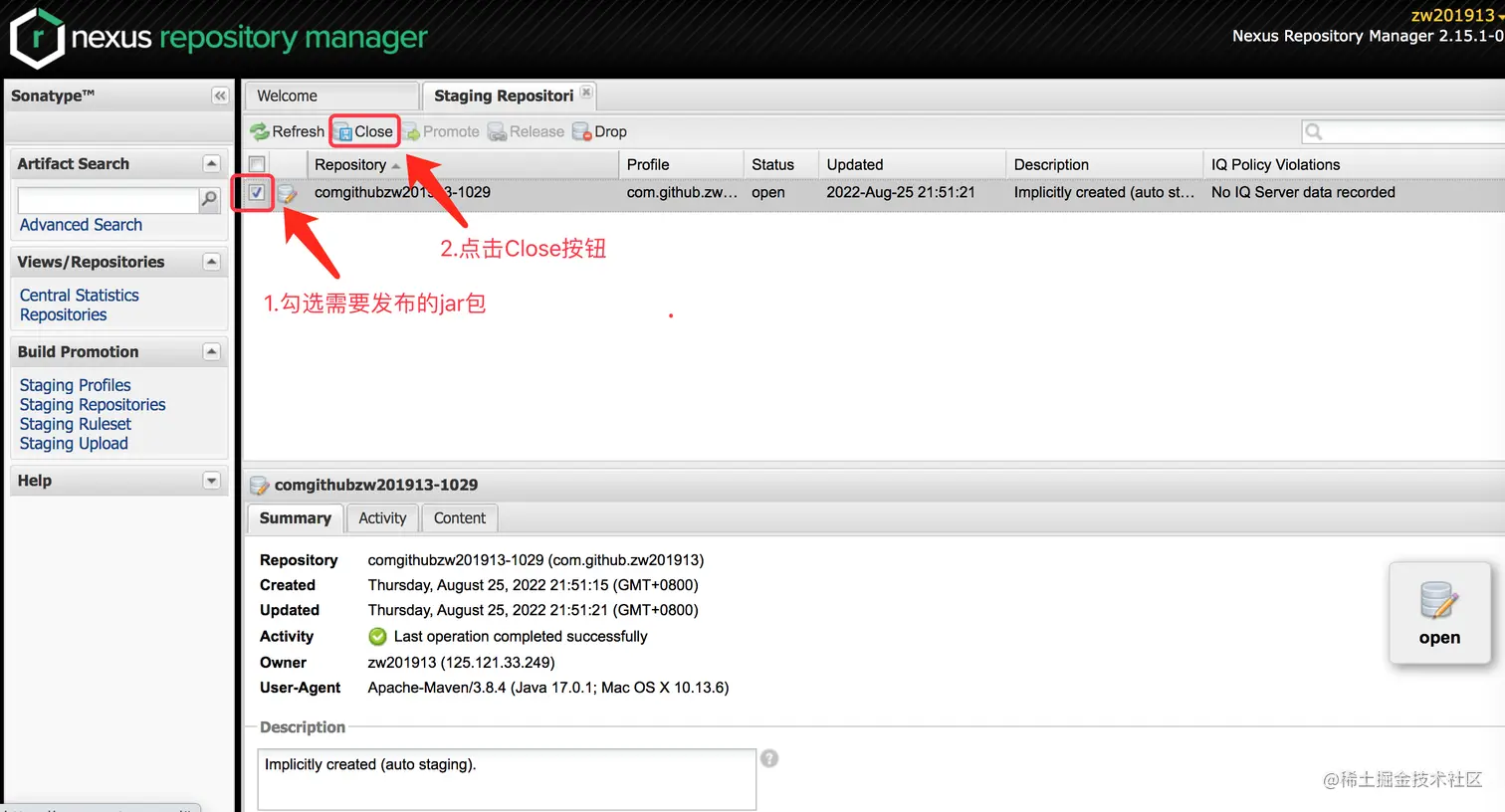
Task: Switch to the Welcome tab
Action: pyautogui.click(x=330, y=96)
